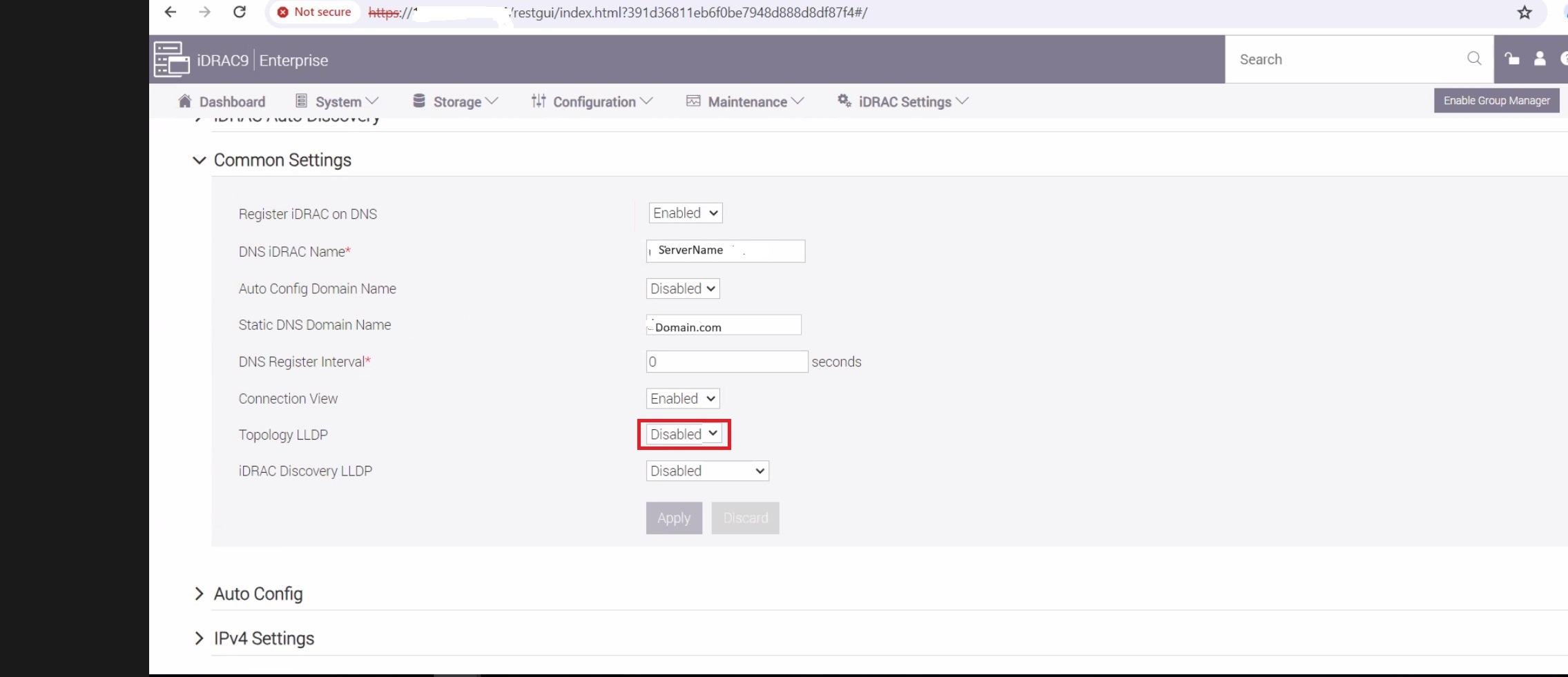Click the Storage disk-stack icon
The height and width of the screenshot is (677, 1568).
(418, 100)
